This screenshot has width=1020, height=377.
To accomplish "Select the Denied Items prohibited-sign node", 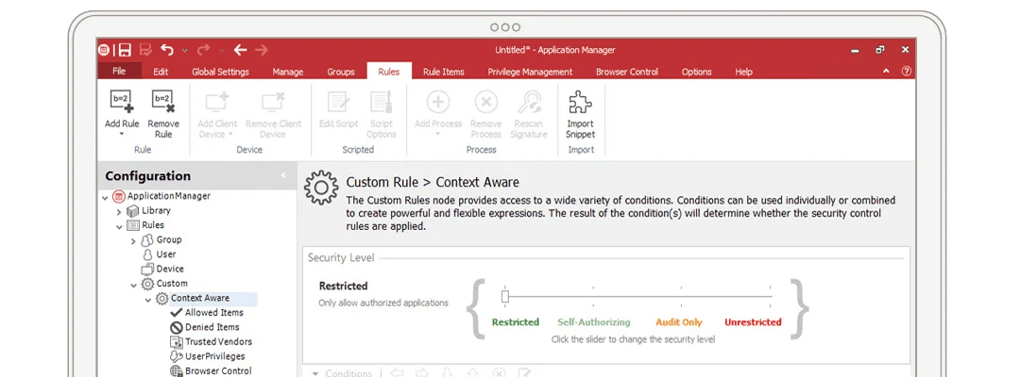I will [x=176, y=328].
